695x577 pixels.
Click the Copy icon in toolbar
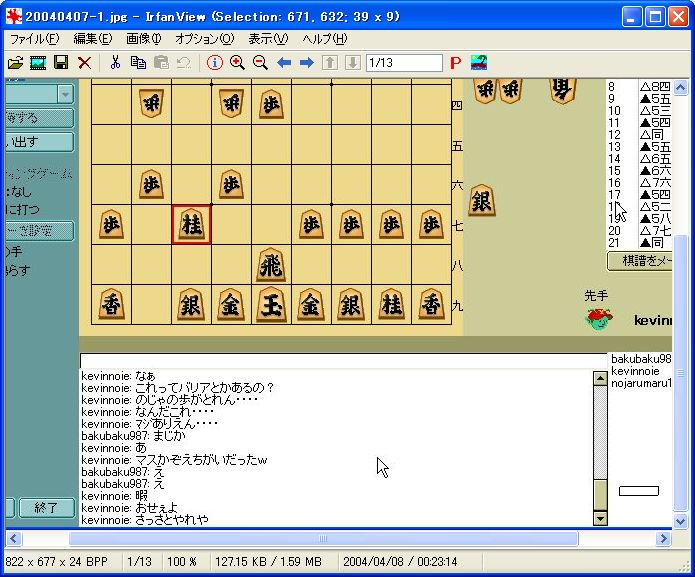138,63
